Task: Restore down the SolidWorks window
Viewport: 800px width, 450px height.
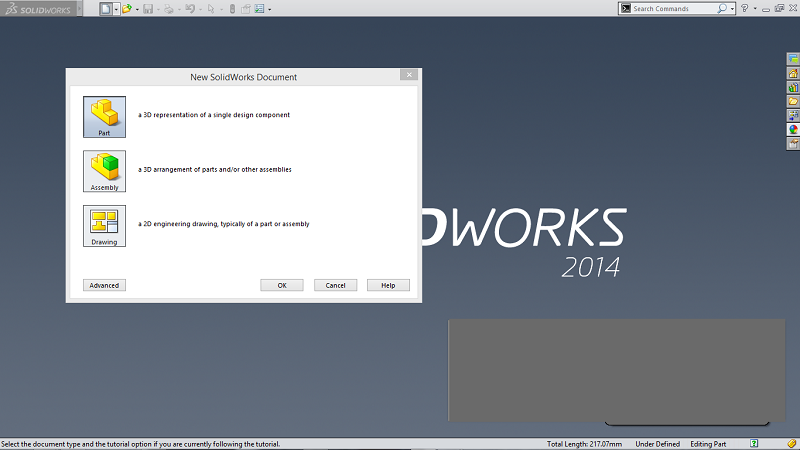Action: (779, 8)
